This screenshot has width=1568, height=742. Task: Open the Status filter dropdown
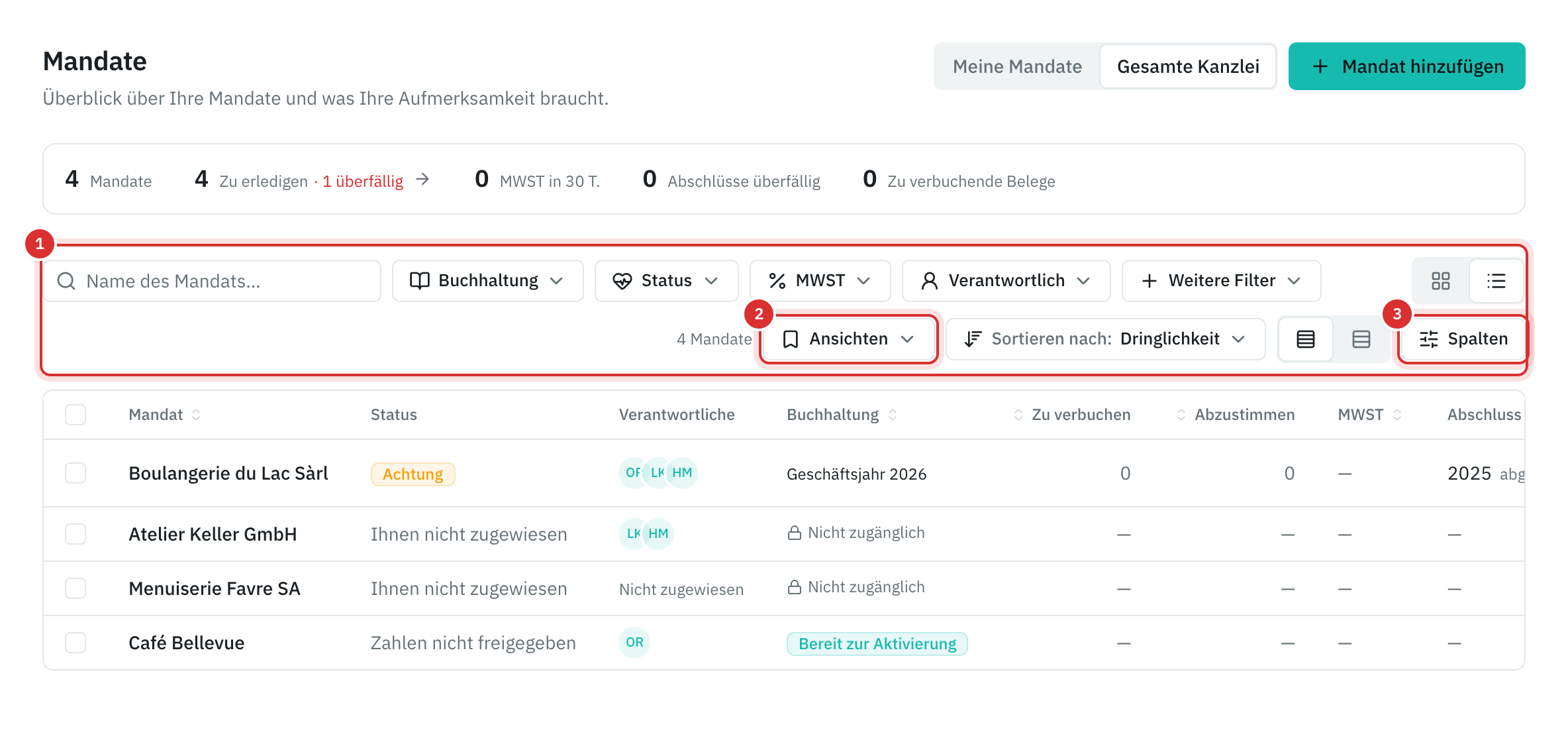coord(666,281)
